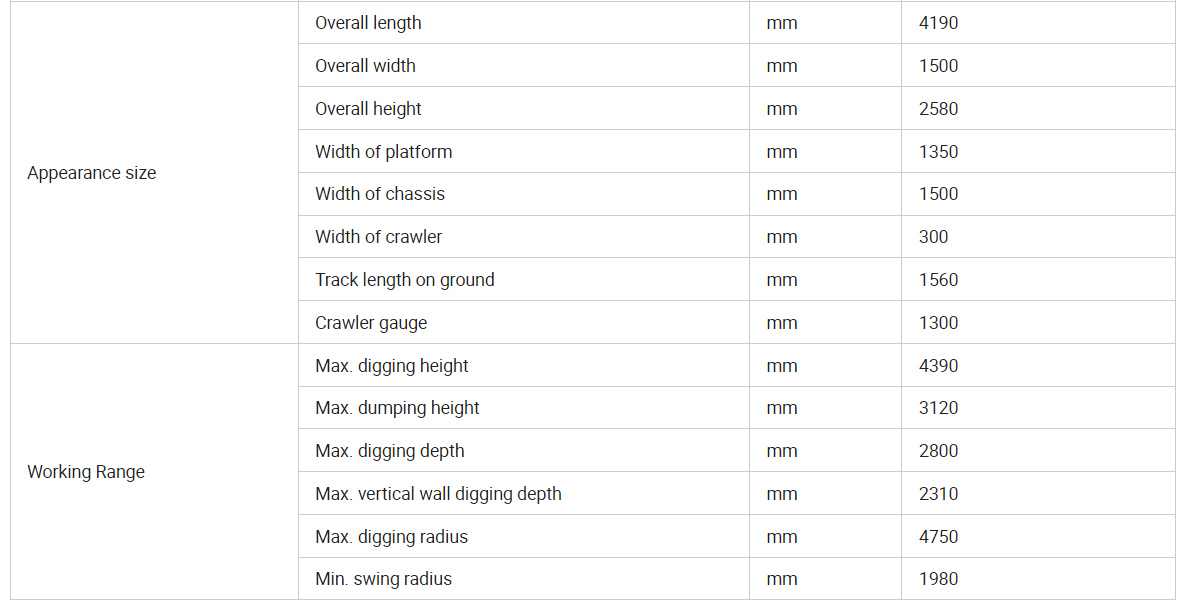Select the Max. dumping height label
The width and height of the screenshot is (1195, 611).
point(397,408)
